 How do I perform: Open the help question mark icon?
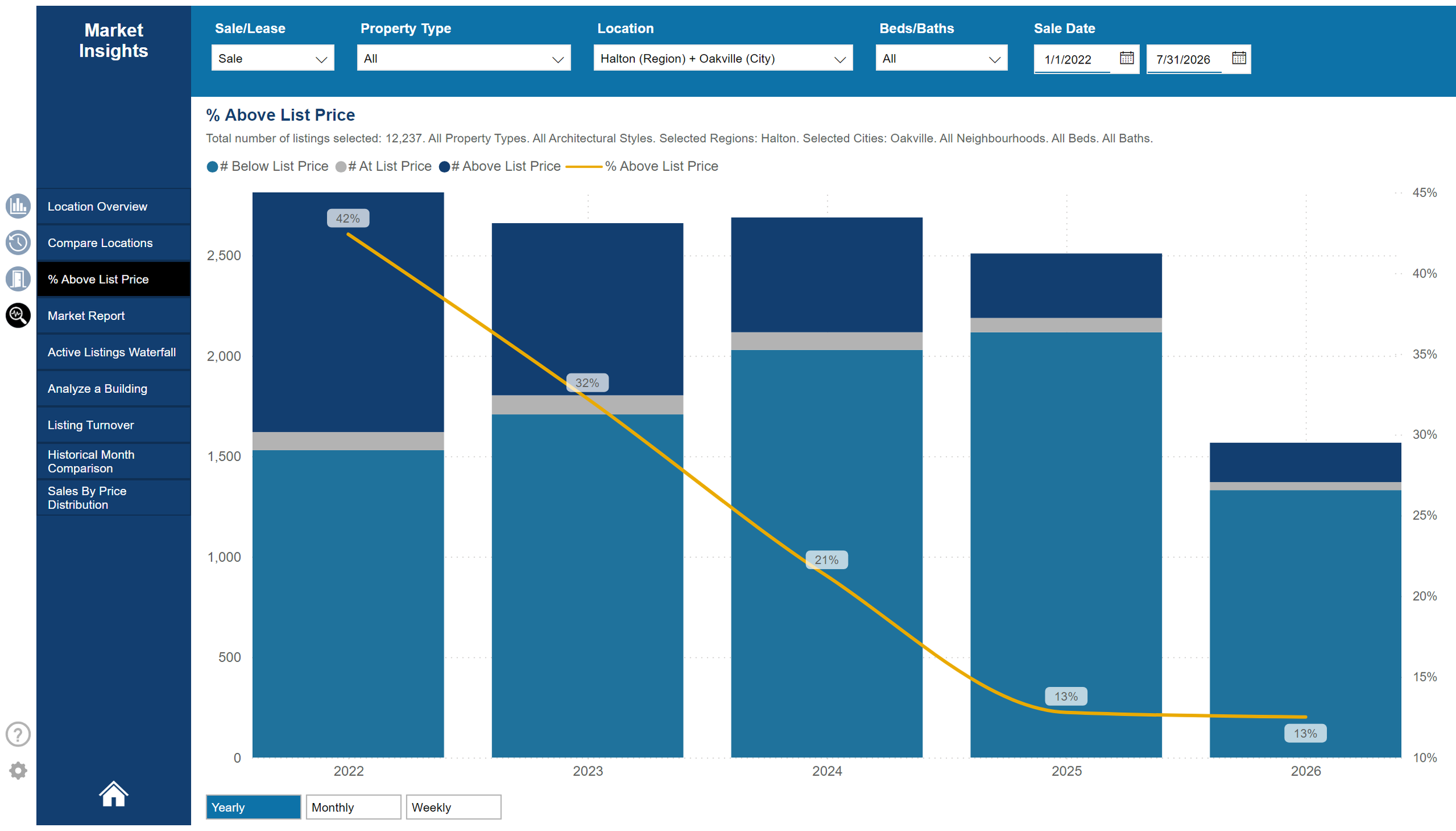point(18,734)
